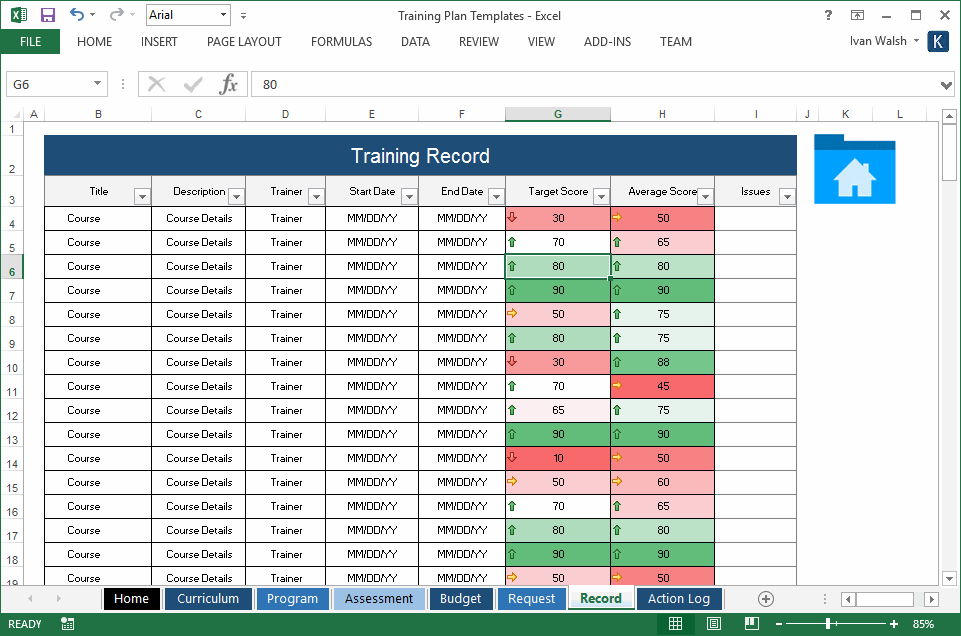Switch to the DATA ribbon tab

pyautogui.click(x=414, y=42)
